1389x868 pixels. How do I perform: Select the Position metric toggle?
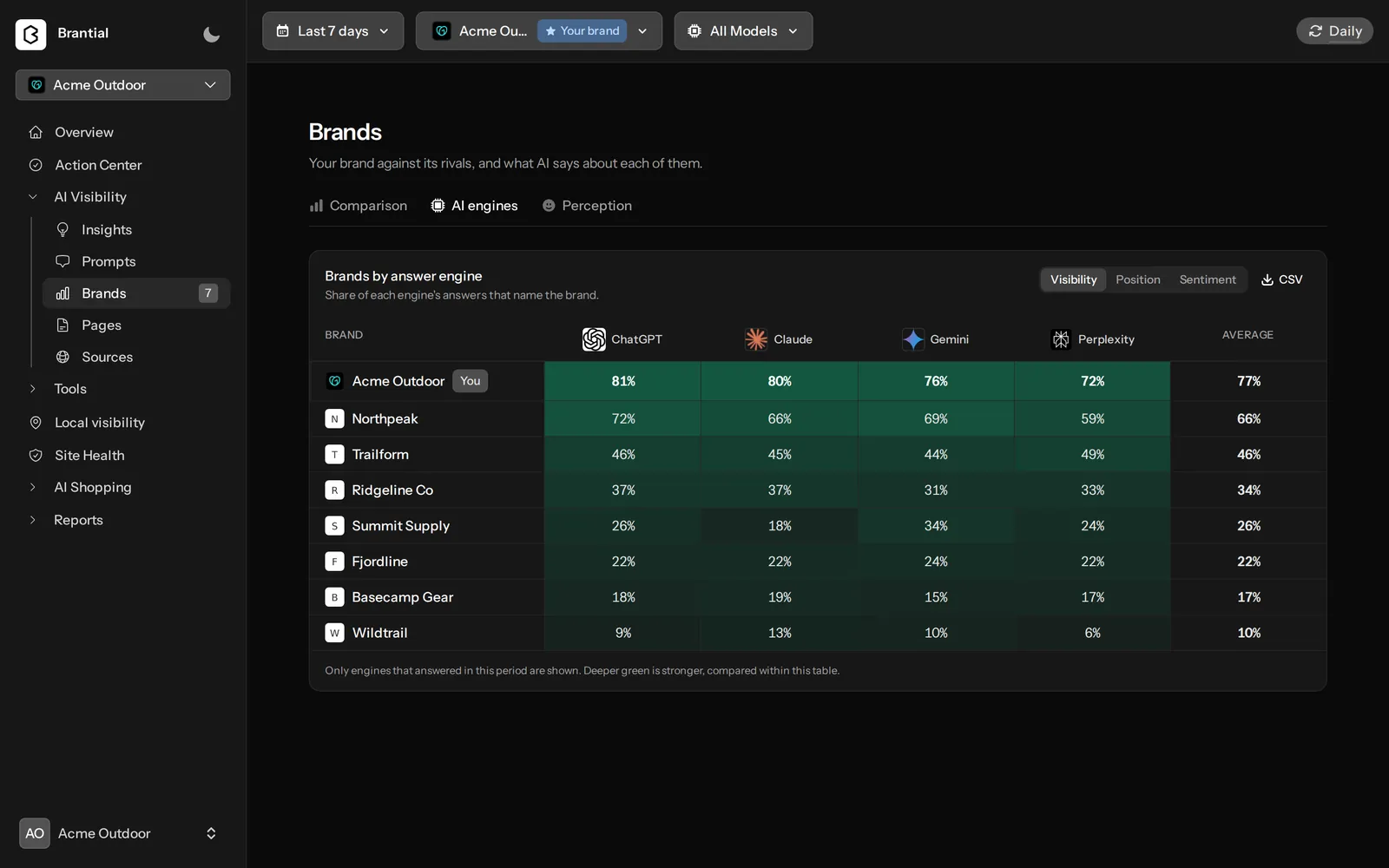(x=1138, y=279)
